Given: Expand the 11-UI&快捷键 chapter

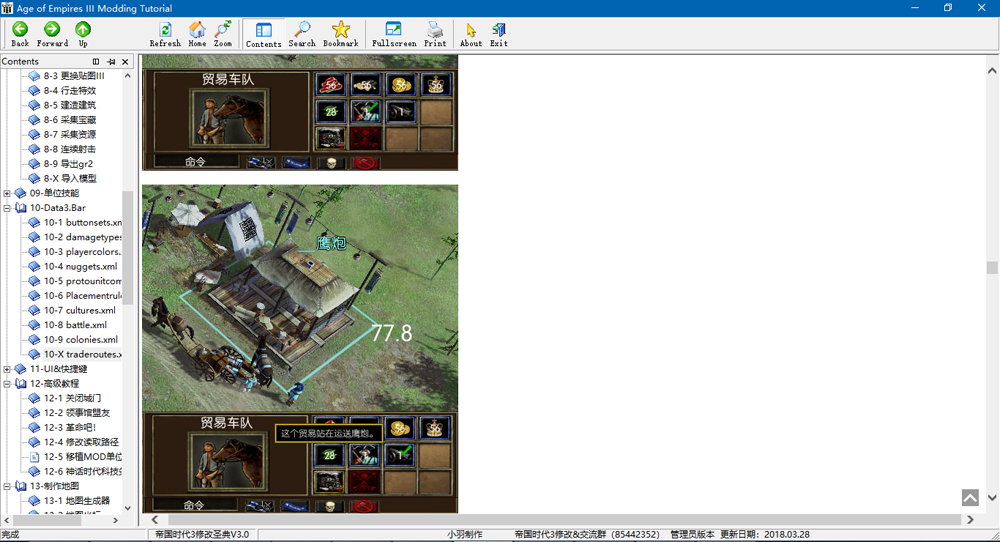Looking at the screenshot, I should point(7,369).
